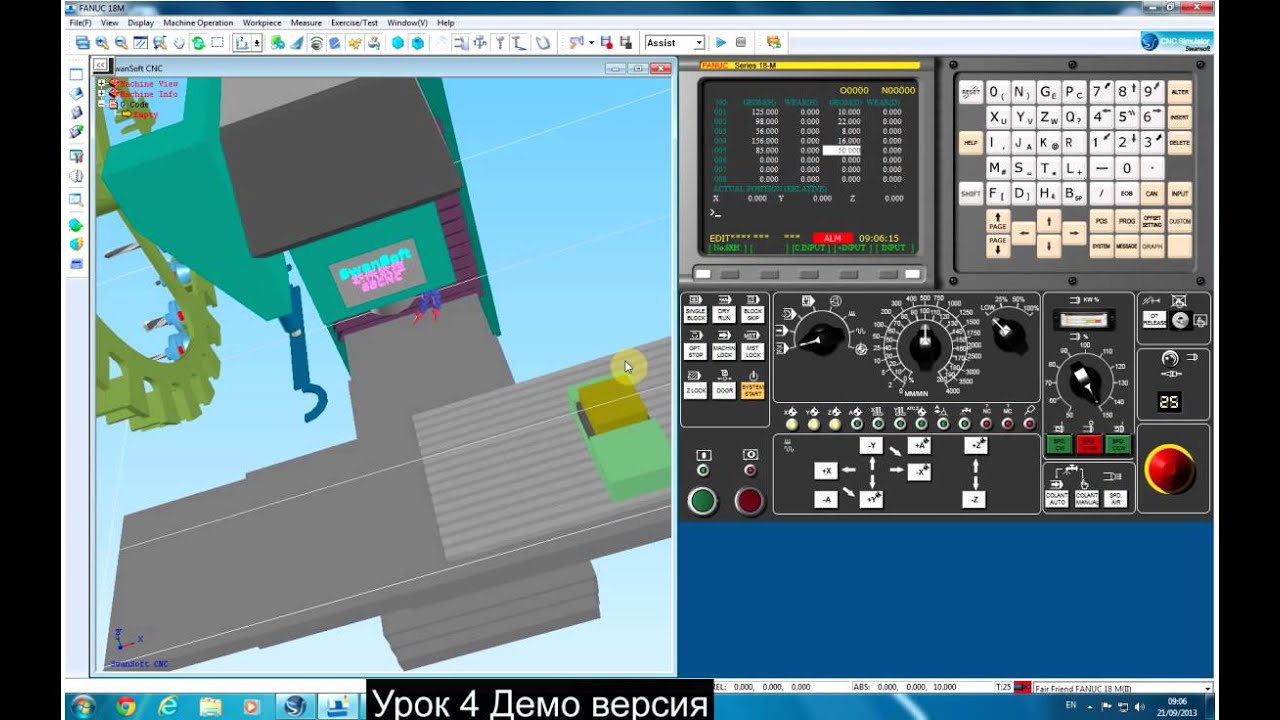Viewport: 1280px width, 720px height.
Task: Click the red SPD STOP button
Action: 1089,444
